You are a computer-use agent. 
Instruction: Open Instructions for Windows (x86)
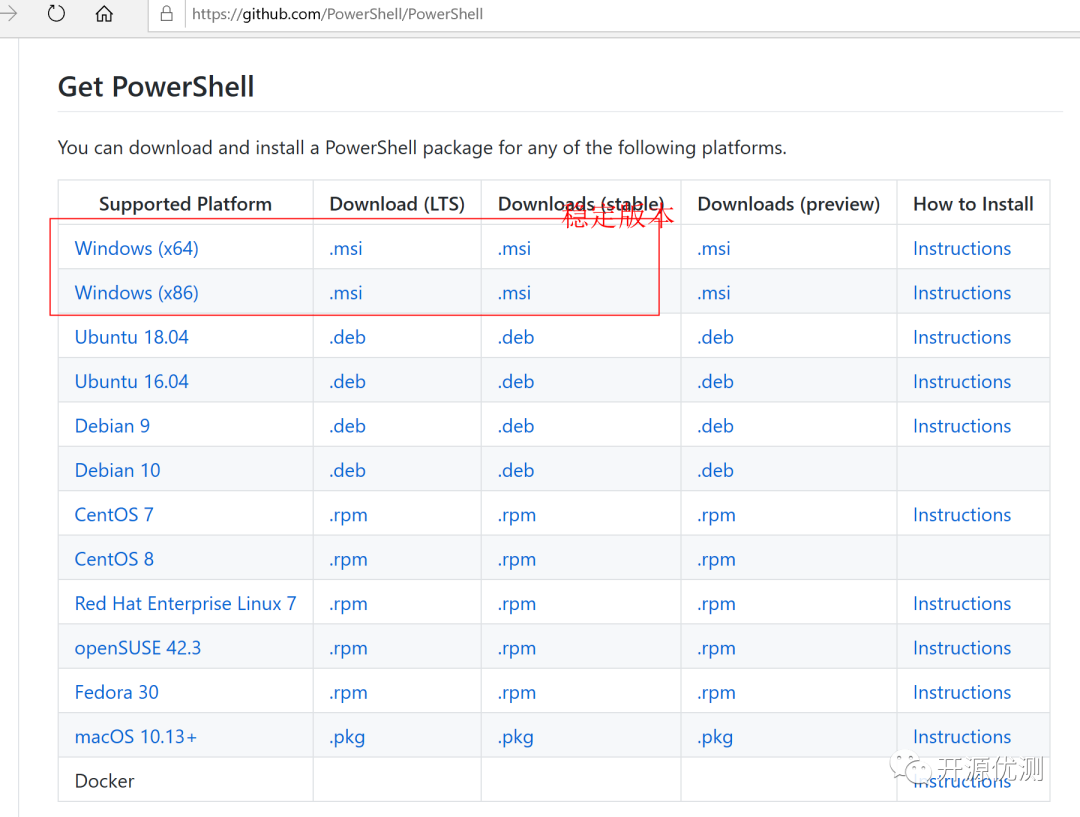(x=962, y=293)
